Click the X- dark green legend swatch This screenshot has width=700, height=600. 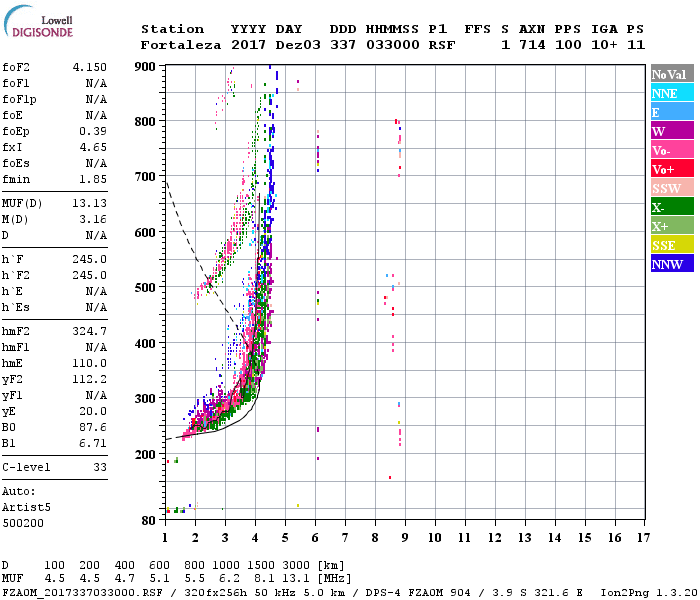[672, 206]
